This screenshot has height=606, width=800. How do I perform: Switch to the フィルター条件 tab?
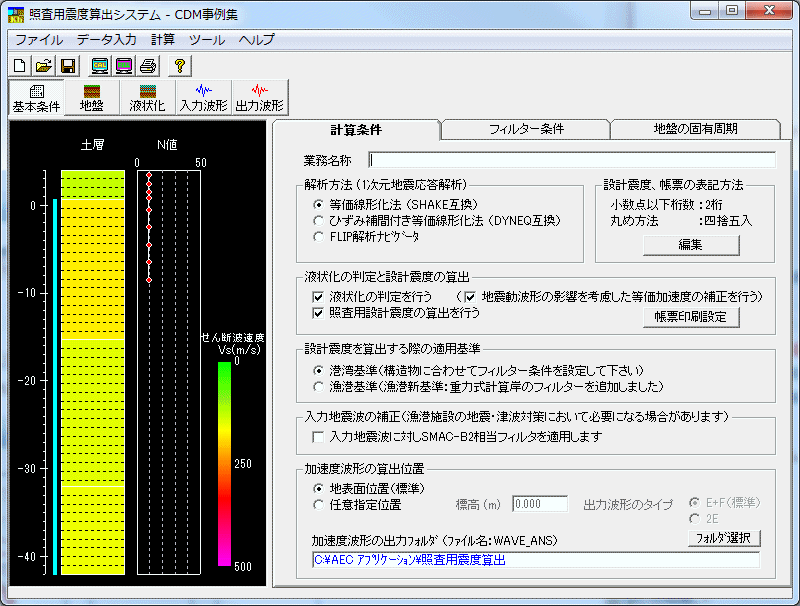coord(526,130)
